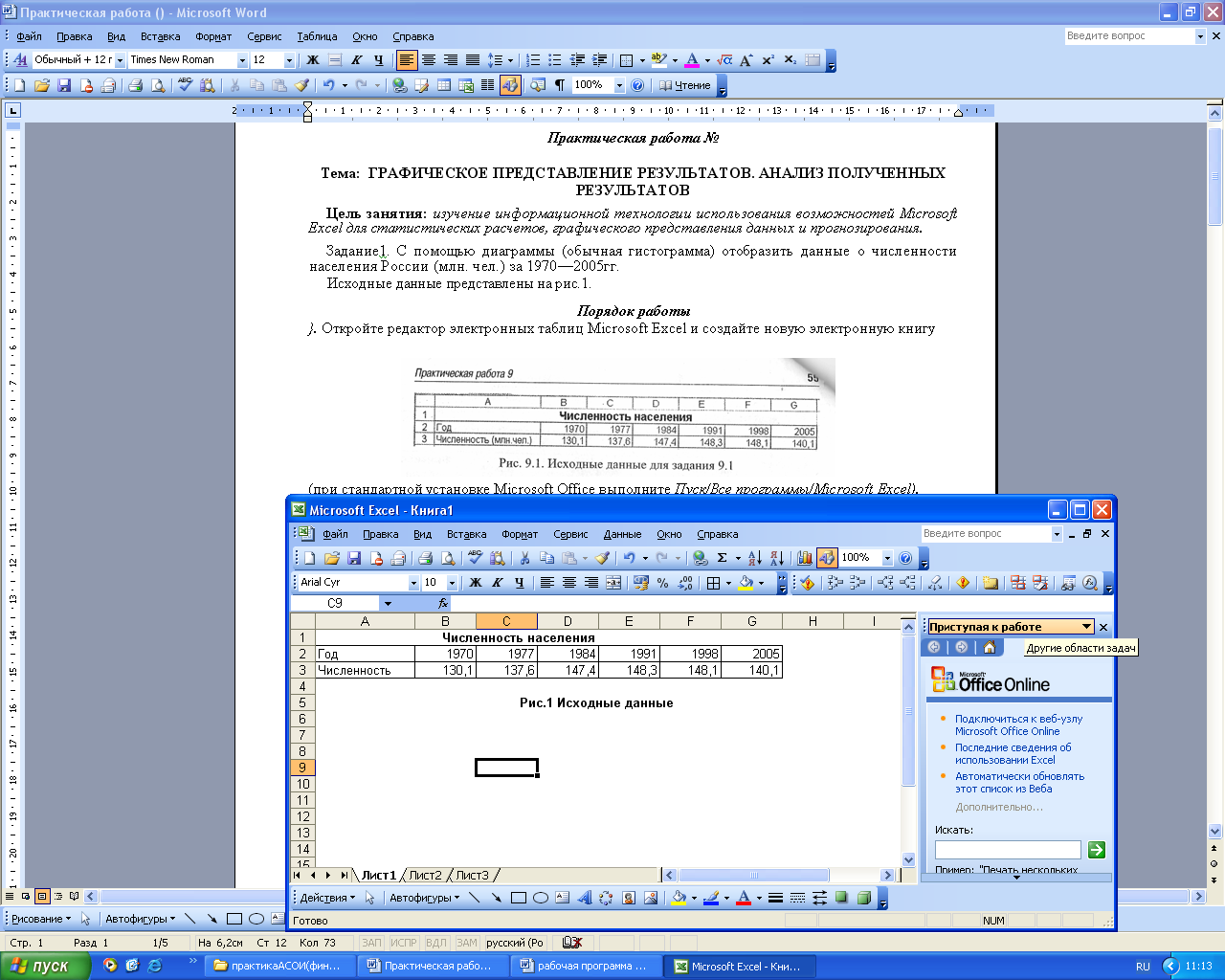
Task: Open Excel font size 10 dropdown
Action: [x=452, y=583]
